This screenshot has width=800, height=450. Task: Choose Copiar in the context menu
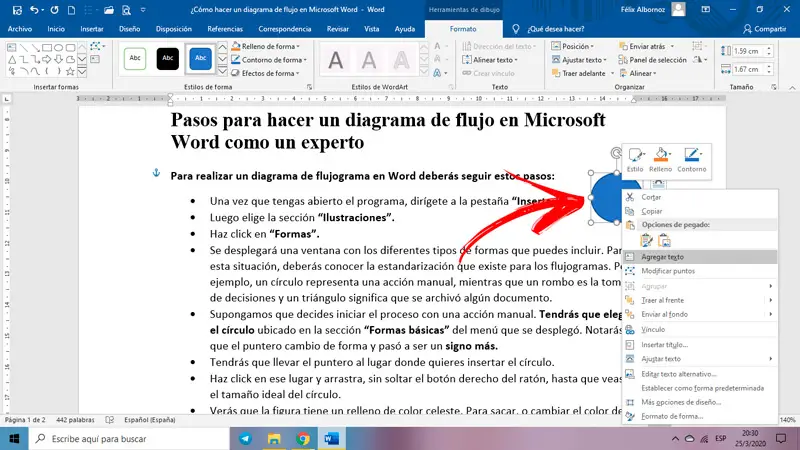700,211
